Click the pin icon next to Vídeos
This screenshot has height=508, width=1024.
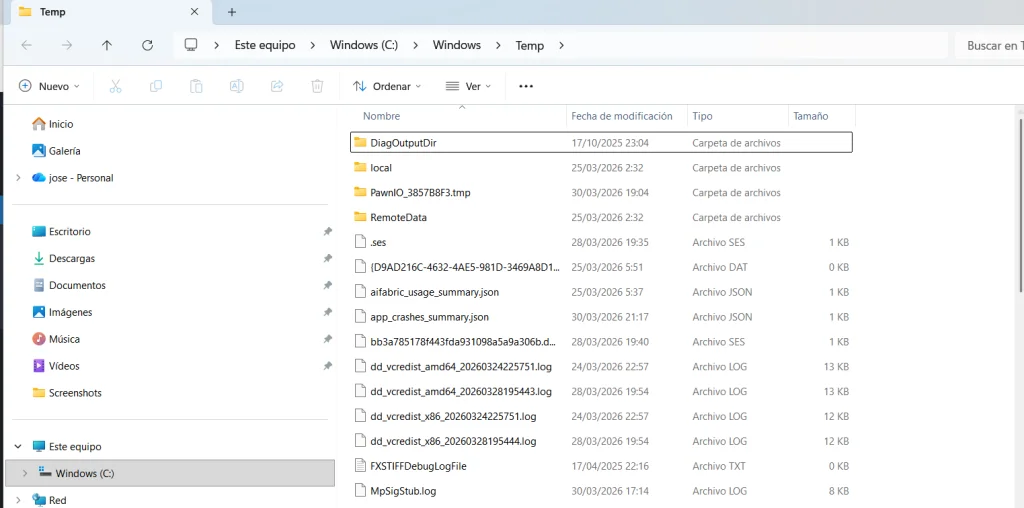tap(328, 366)
